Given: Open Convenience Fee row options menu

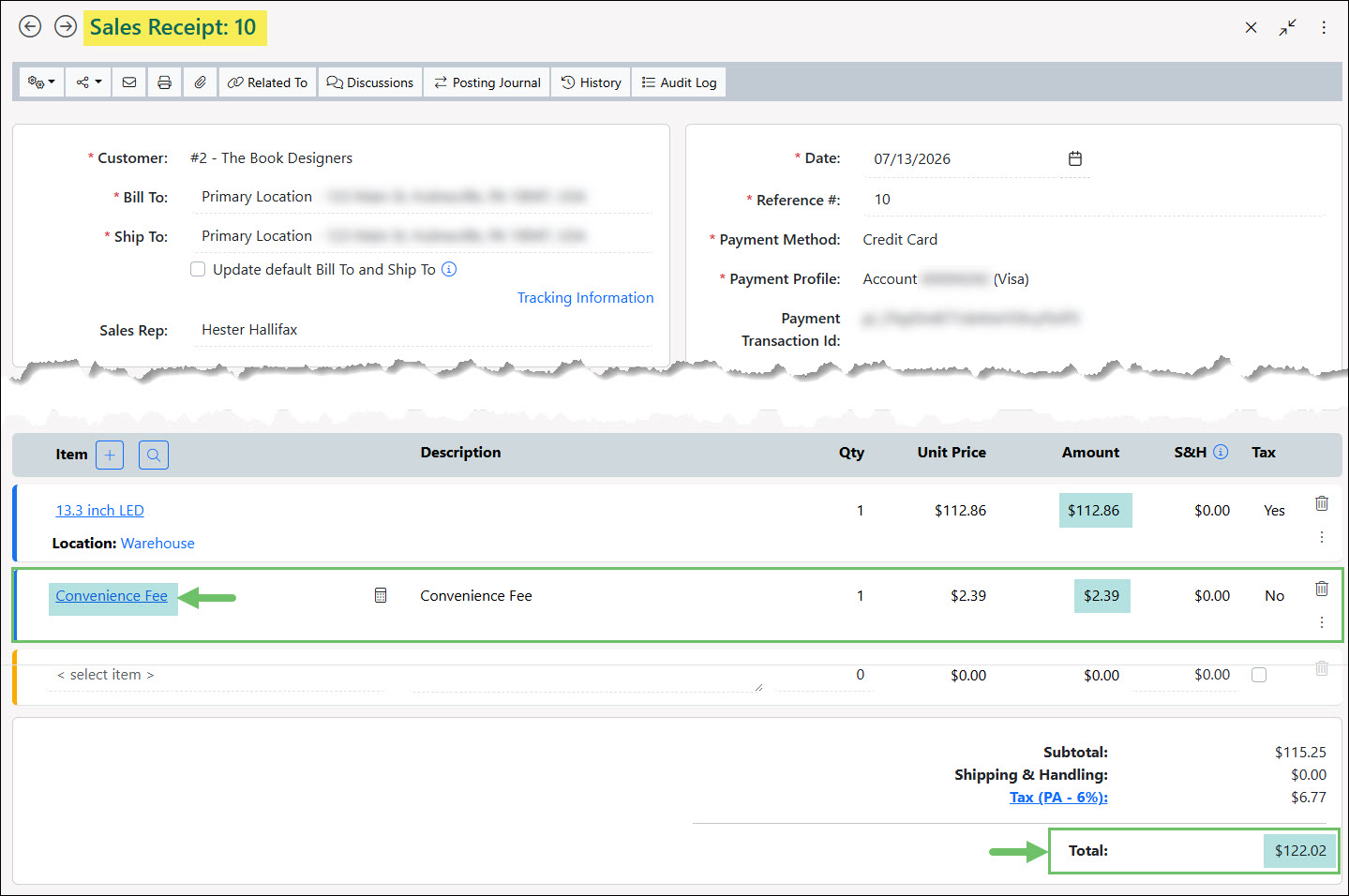Looking at the screenshot, I should coord(1322,622).
